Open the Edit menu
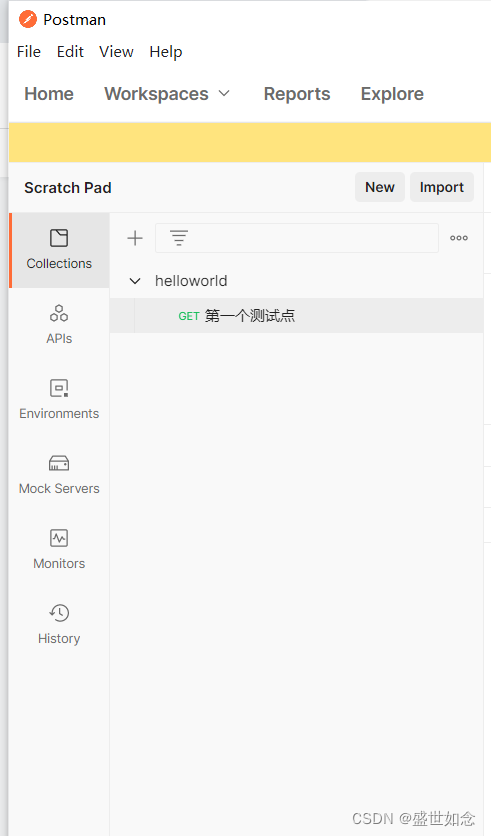491x836 pixels. (x=70, y=52)
